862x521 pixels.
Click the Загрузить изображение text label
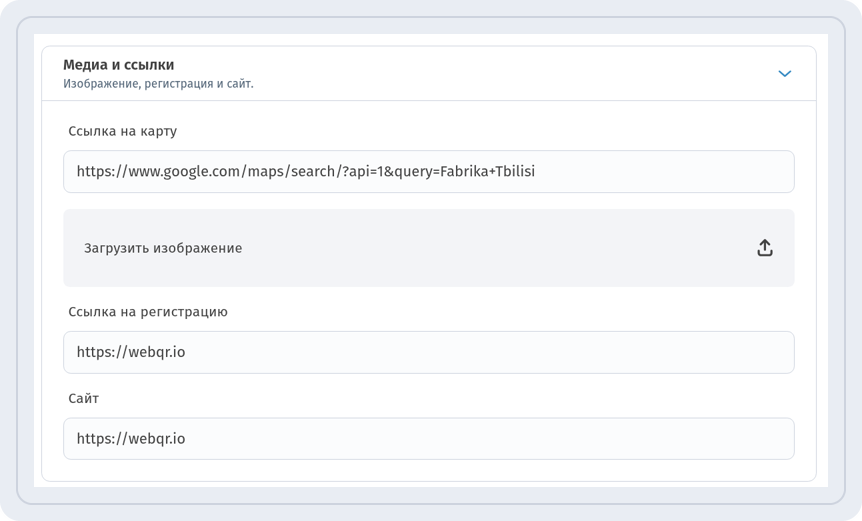(163, 248)
